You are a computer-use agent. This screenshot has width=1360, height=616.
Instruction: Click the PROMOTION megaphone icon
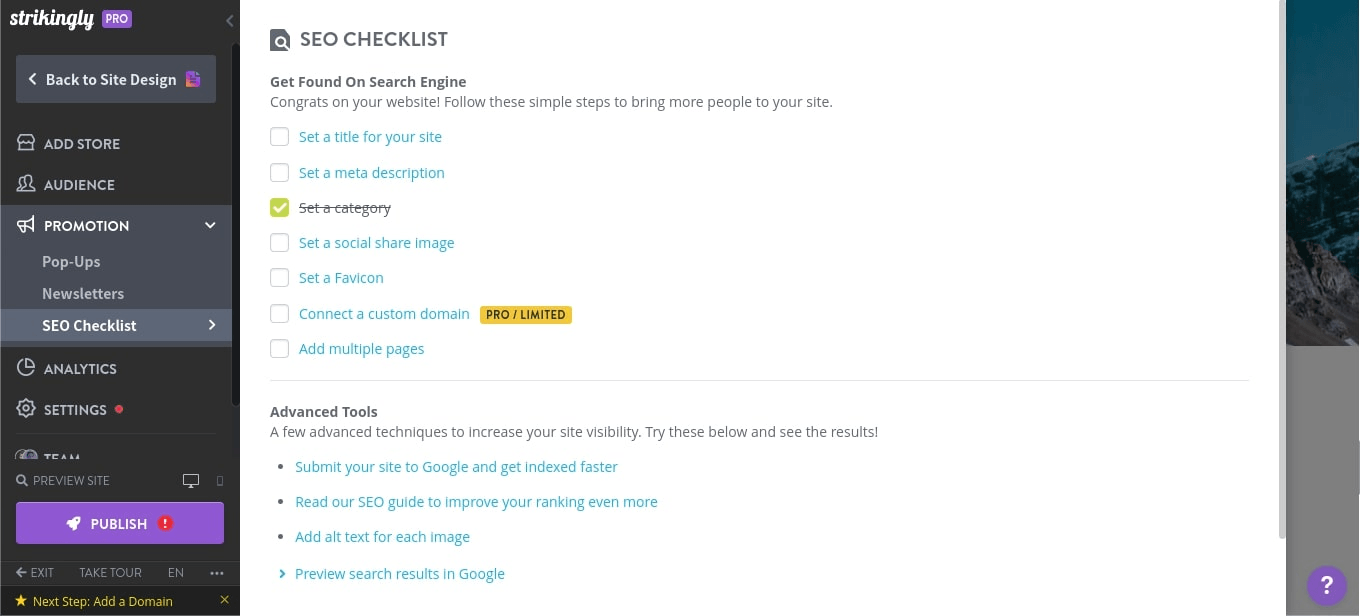(x=26, y=225)
